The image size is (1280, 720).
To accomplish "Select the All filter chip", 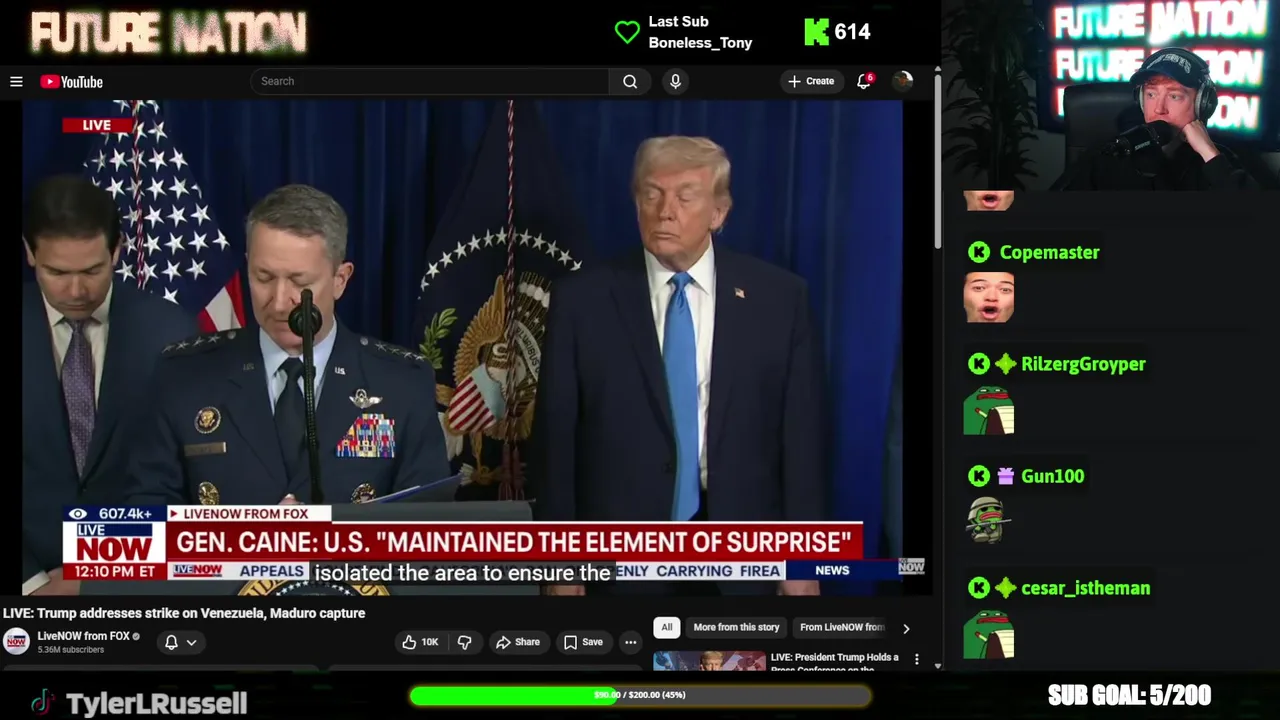I will (x=667, y=627).
